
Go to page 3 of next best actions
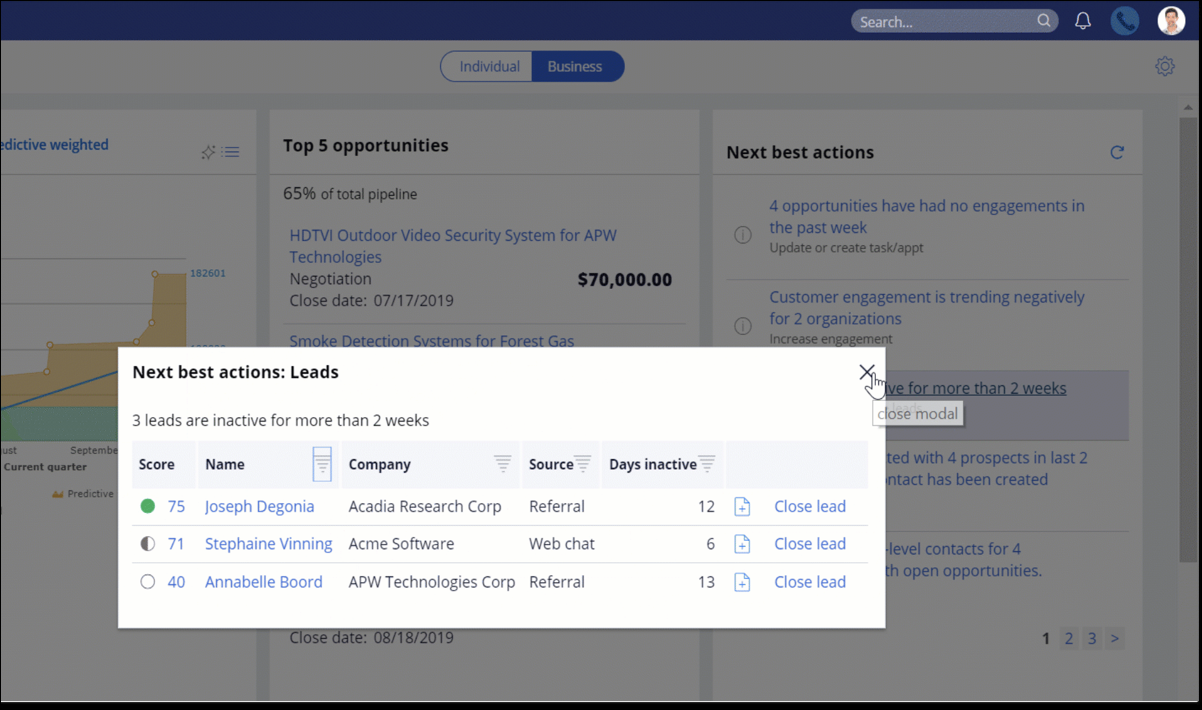coord(1092,638)
